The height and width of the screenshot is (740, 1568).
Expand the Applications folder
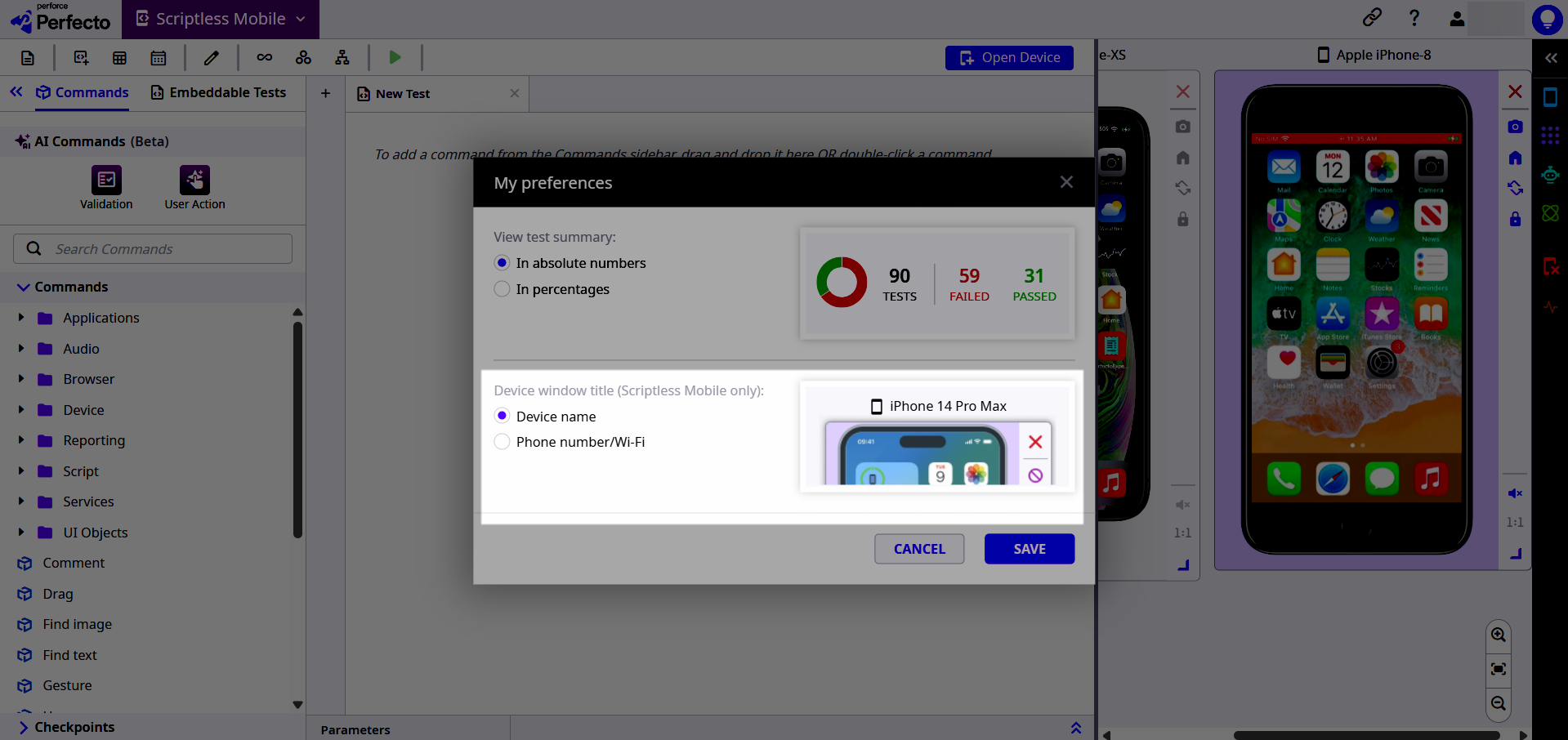point(21,317)
